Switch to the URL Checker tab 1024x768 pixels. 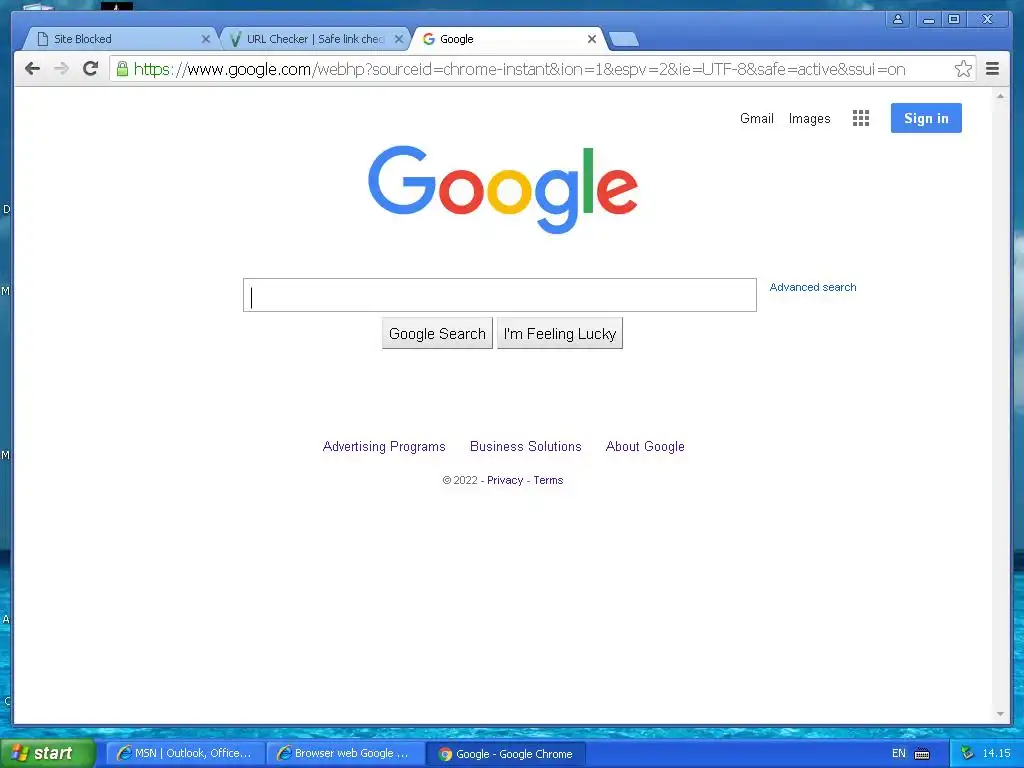[313, 39]
